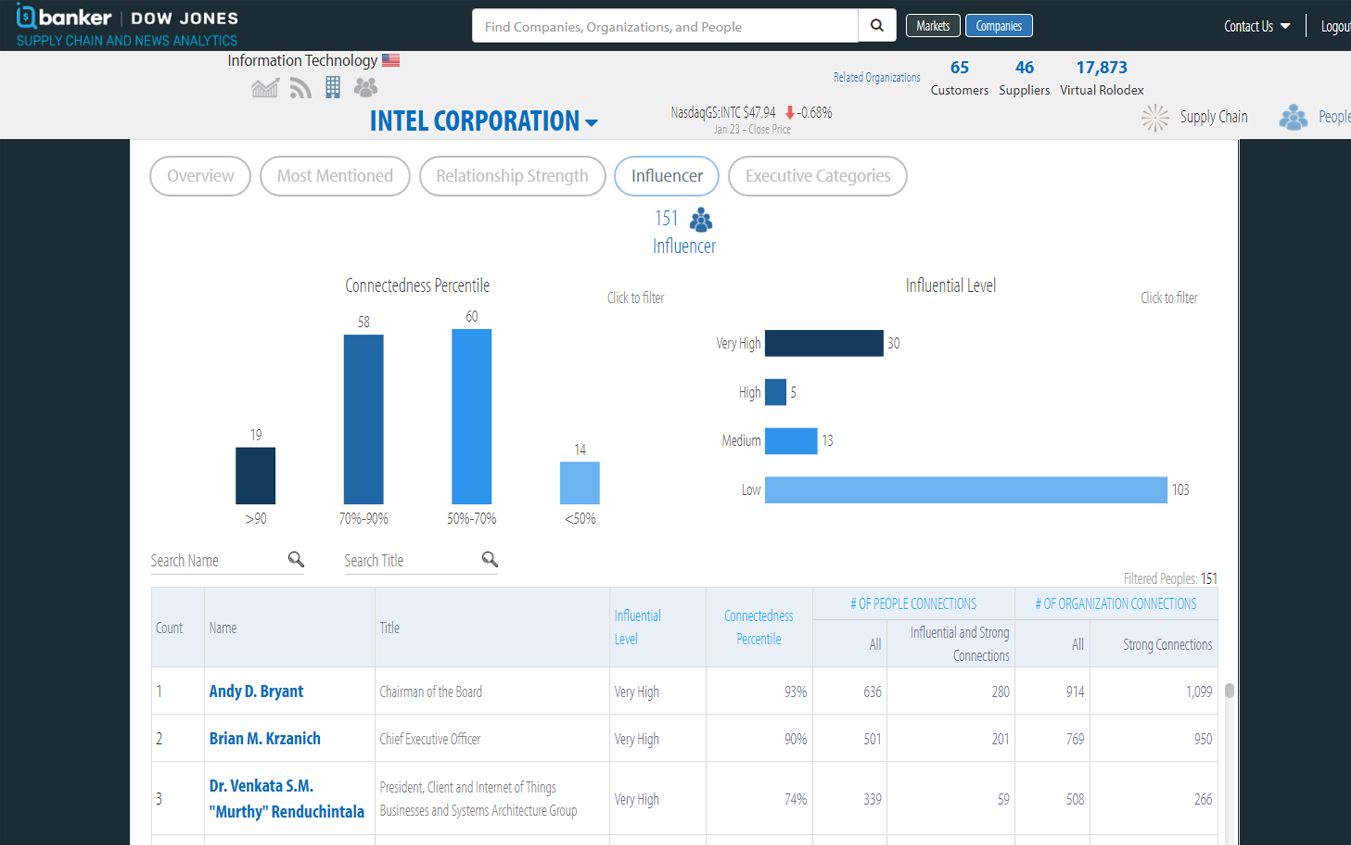
Task: Switch to the Most Mentioned tab
Action: (335, 176)
